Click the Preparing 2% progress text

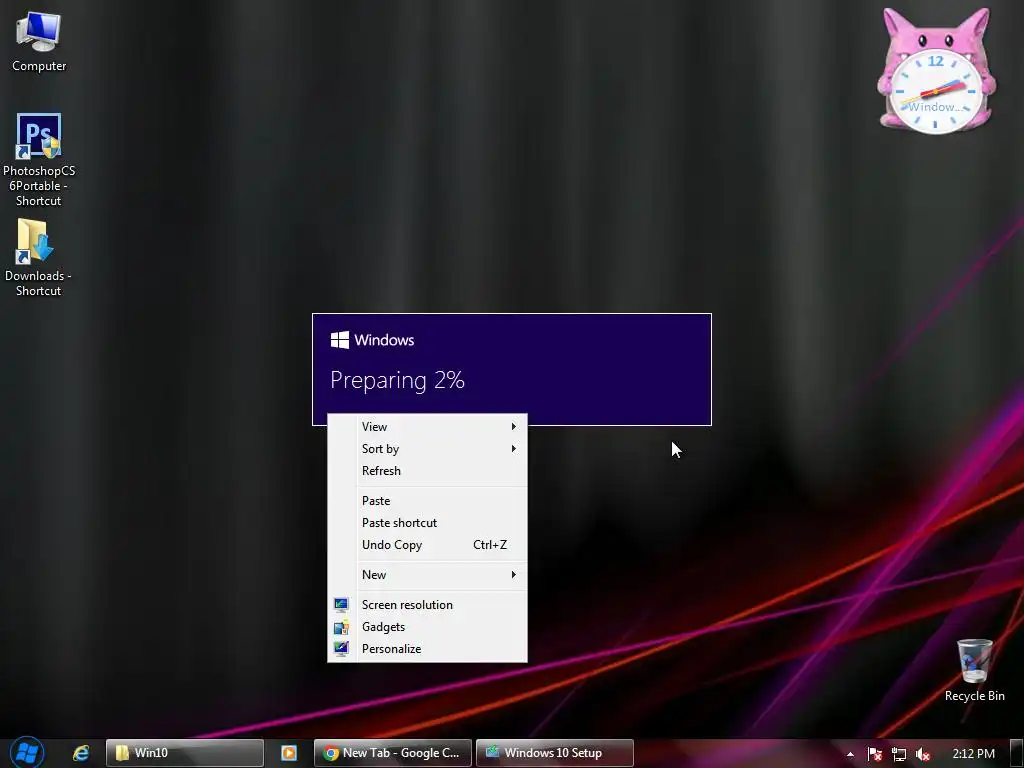click(397, 380)
